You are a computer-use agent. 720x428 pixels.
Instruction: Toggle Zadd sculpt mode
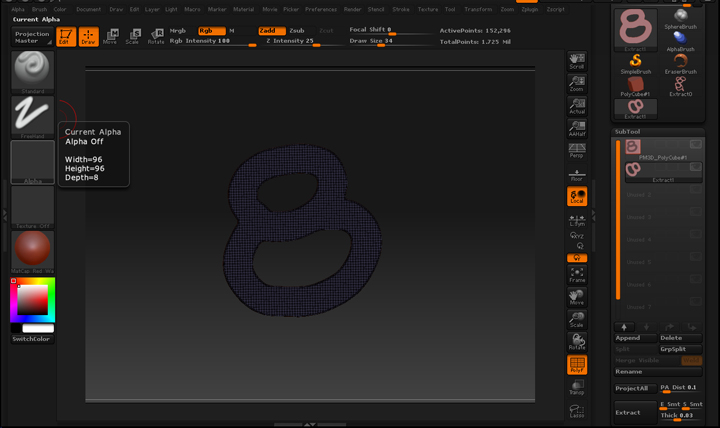tap(271, 31)
